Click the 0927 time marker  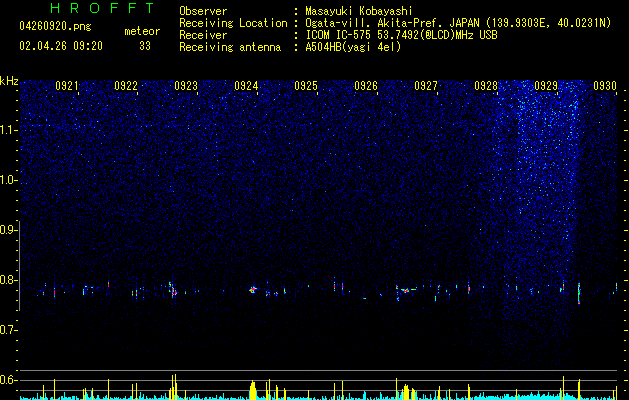click(x=426, y=86)
